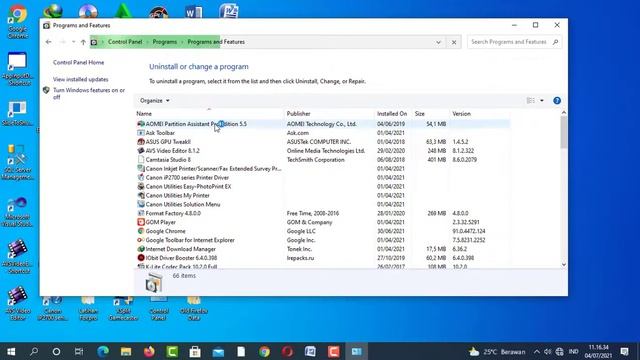Sort by the Size column header
The height and width of the screenshot is (360, 640).
(x=420, y=113)
